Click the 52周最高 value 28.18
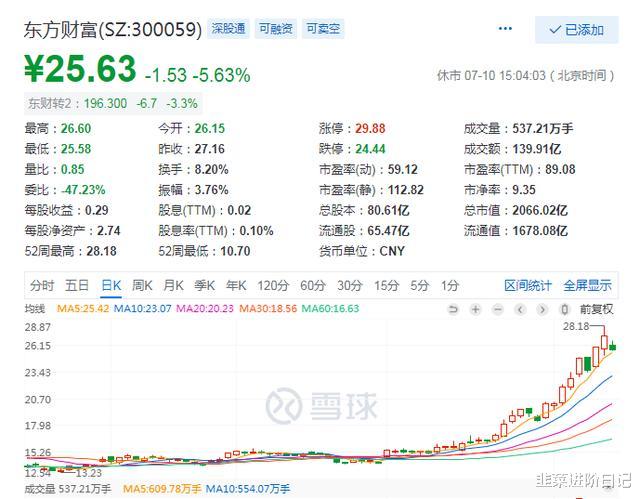The image size is (640, 499). click(101, 251)
